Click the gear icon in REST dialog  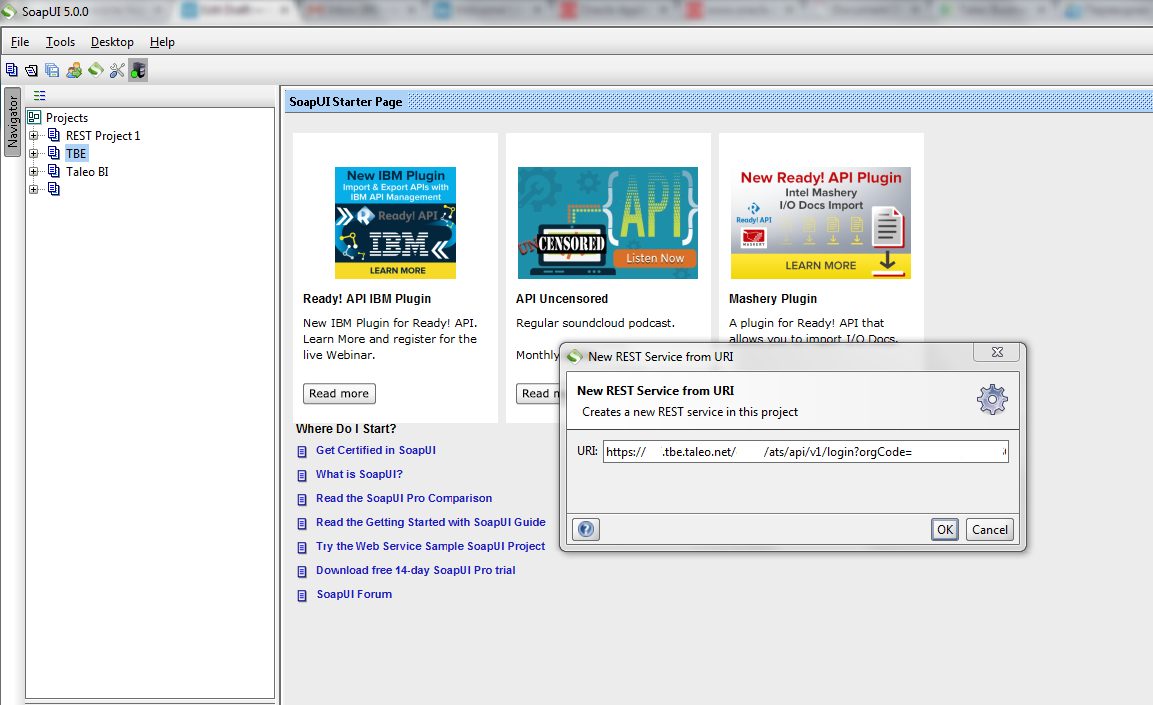pos(991,400)
